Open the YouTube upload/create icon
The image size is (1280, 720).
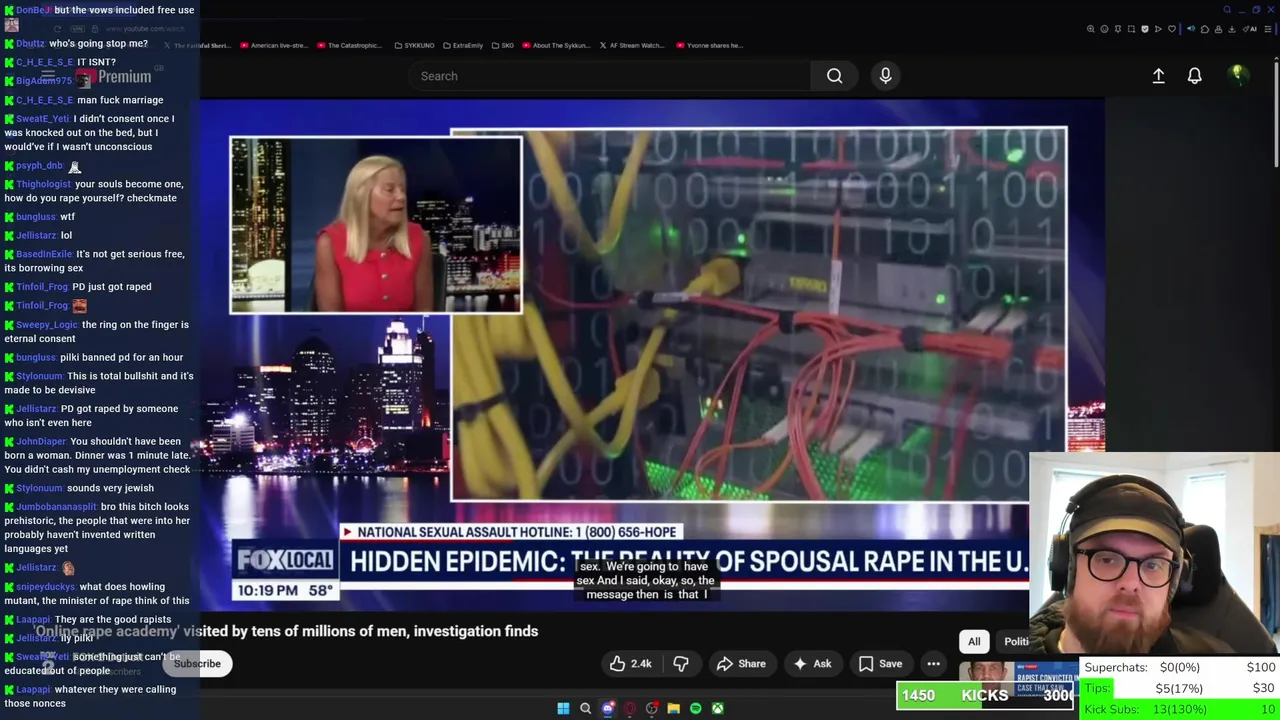(1158, 76)
